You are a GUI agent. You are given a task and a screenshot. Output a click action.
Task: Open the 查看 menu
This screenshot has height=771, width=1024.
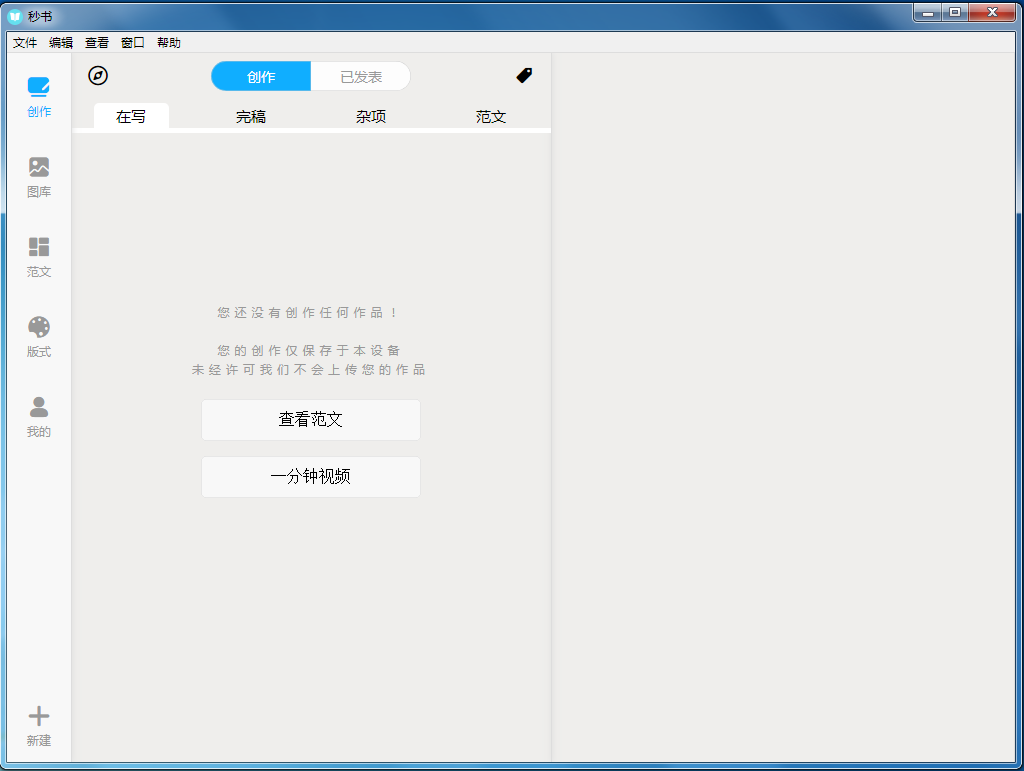point(97,42)
